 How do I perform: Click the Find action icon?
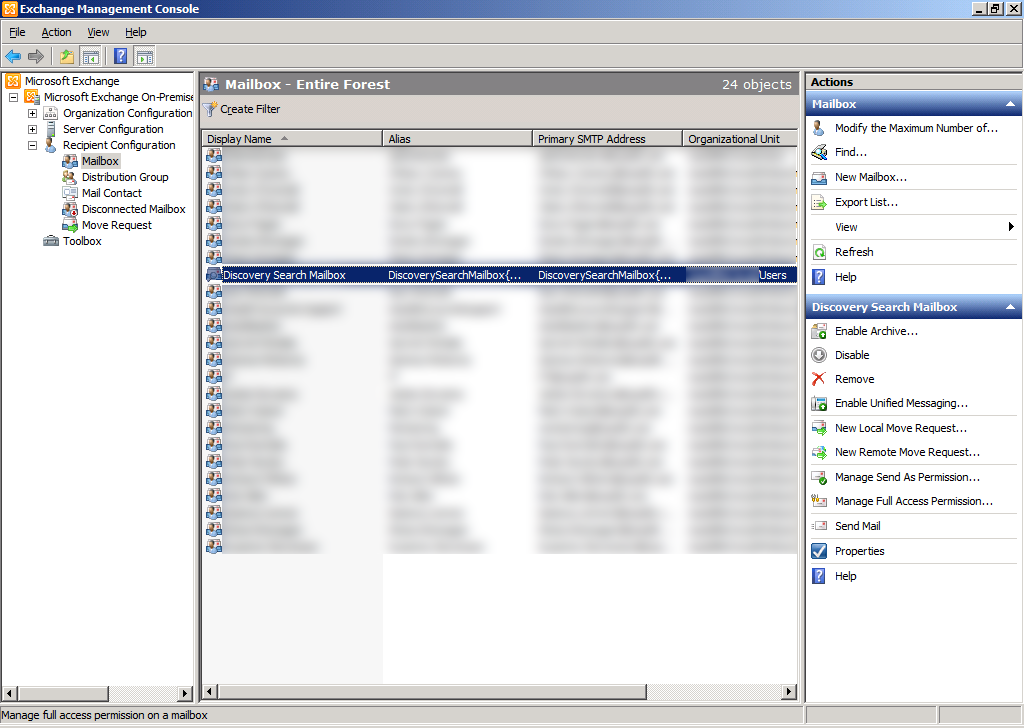point(819,152)
